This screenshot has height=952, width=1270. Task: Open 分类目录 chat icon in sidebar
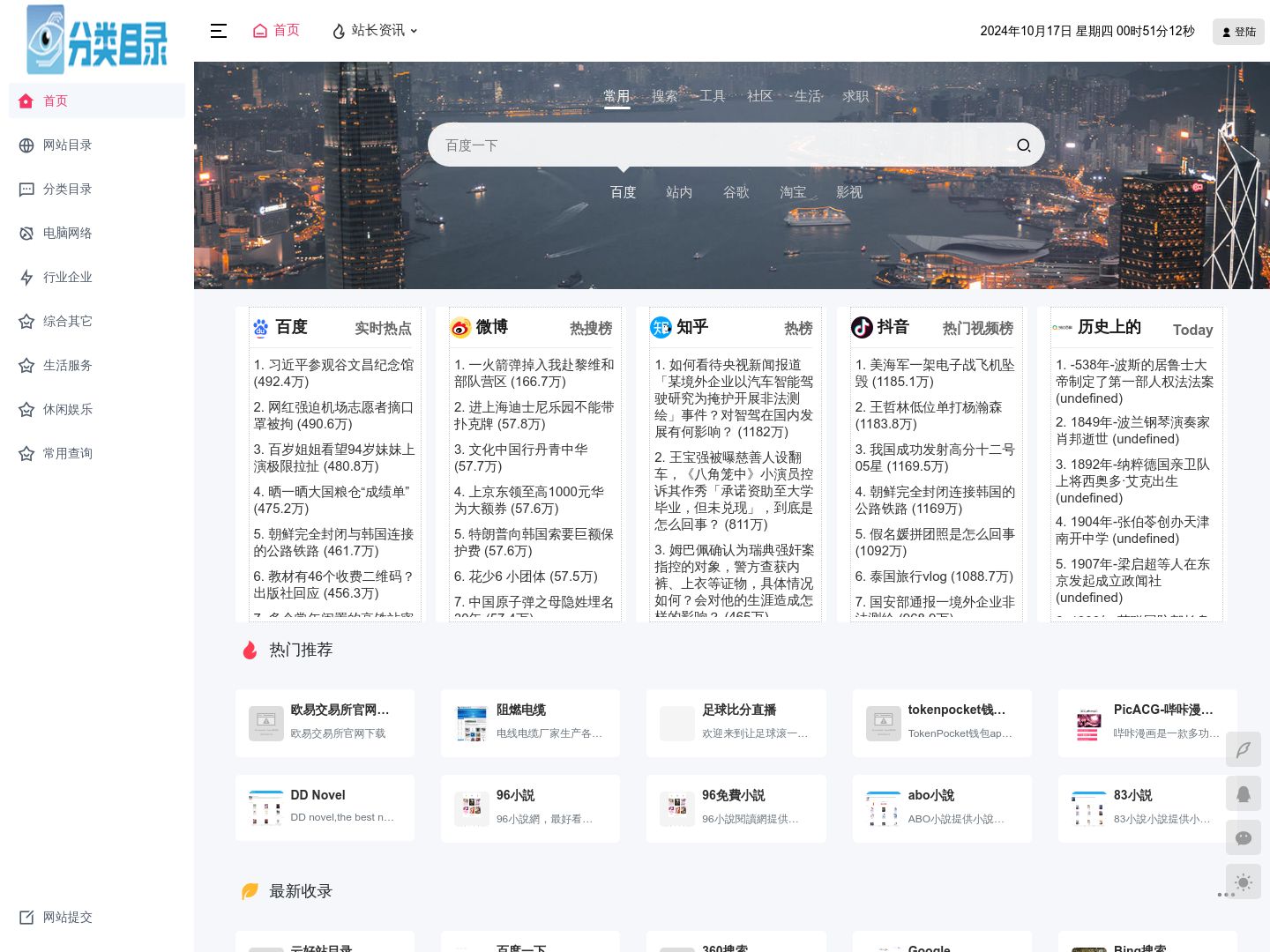coord(26,190)
